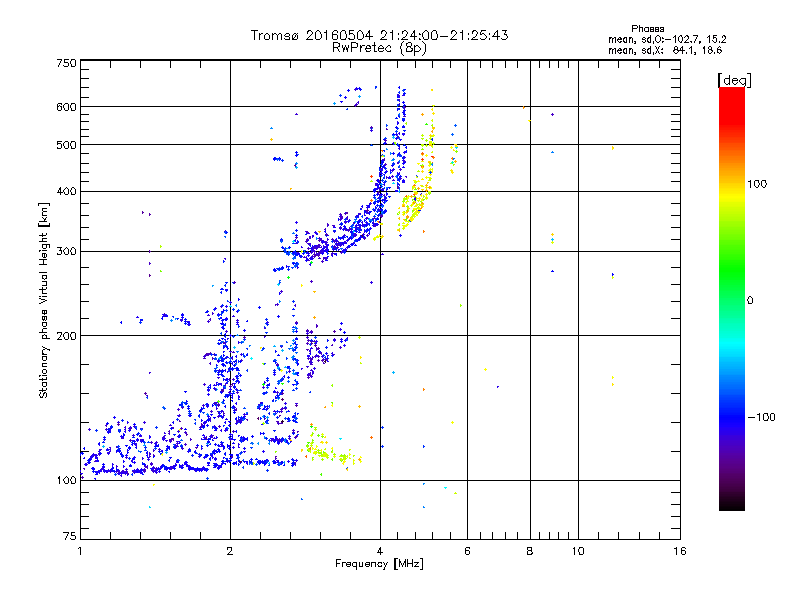Click the plot title 'Tromsø 20160504 21:24:00-21:25:43'
This screenshot has width=800, height=600.
(379, 35)
